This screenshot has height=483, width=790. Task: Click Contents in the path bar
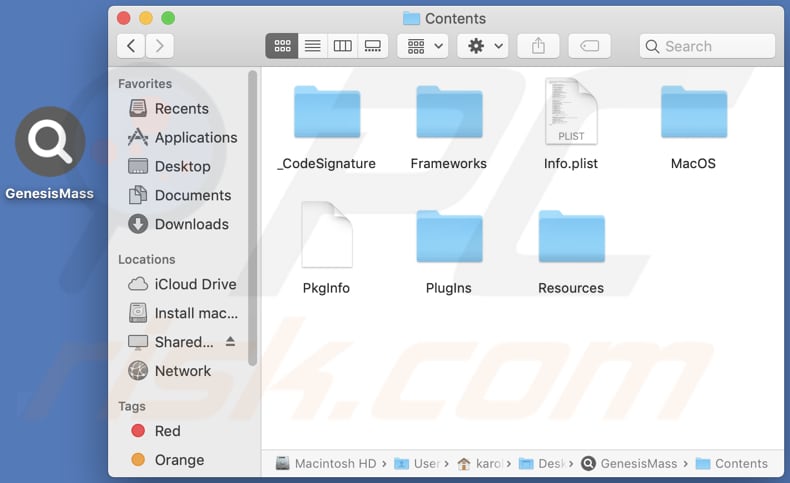tap(732, 463)
